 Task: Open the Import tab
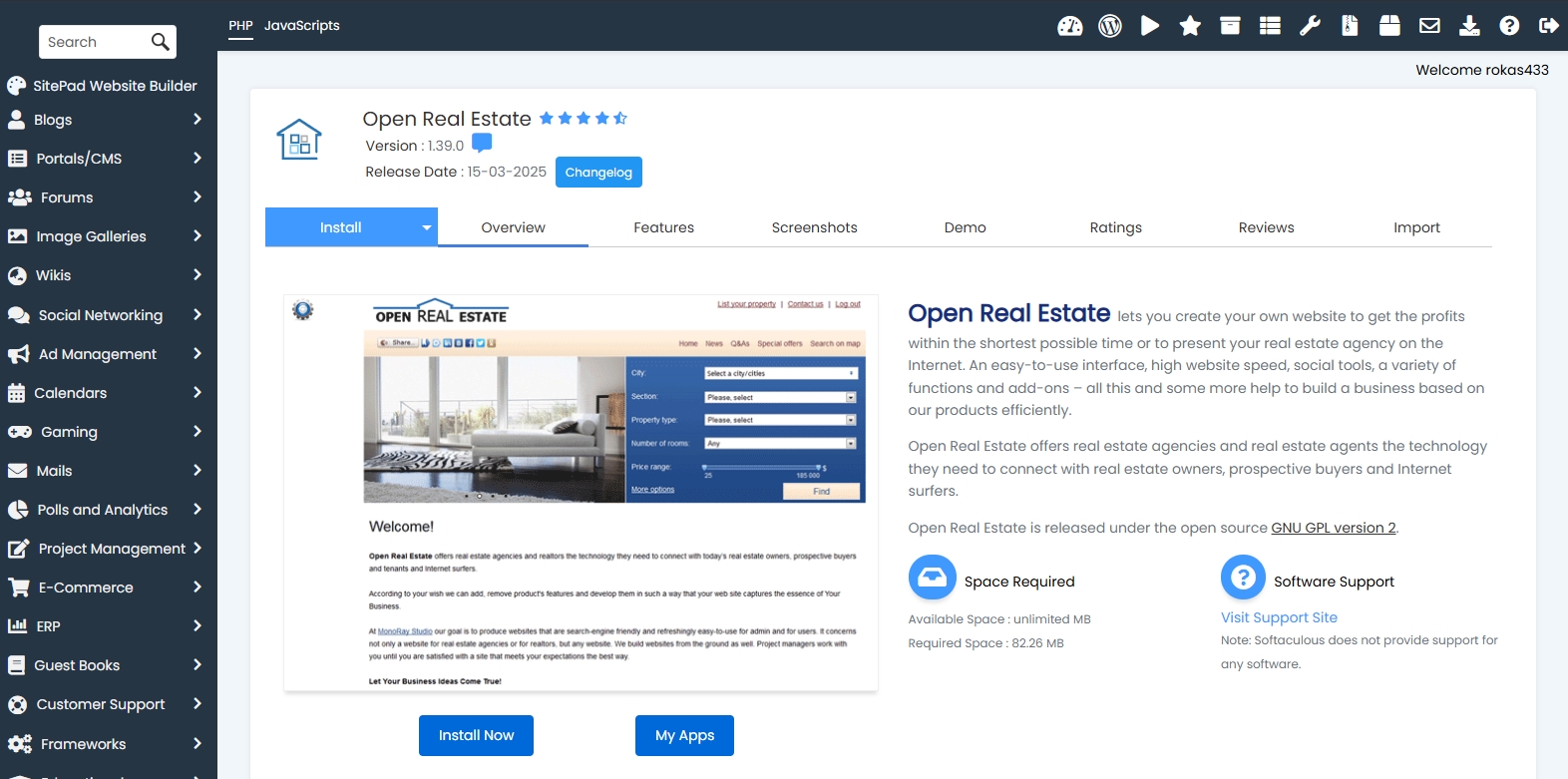pyautogui.click(x=1416, y=227)
